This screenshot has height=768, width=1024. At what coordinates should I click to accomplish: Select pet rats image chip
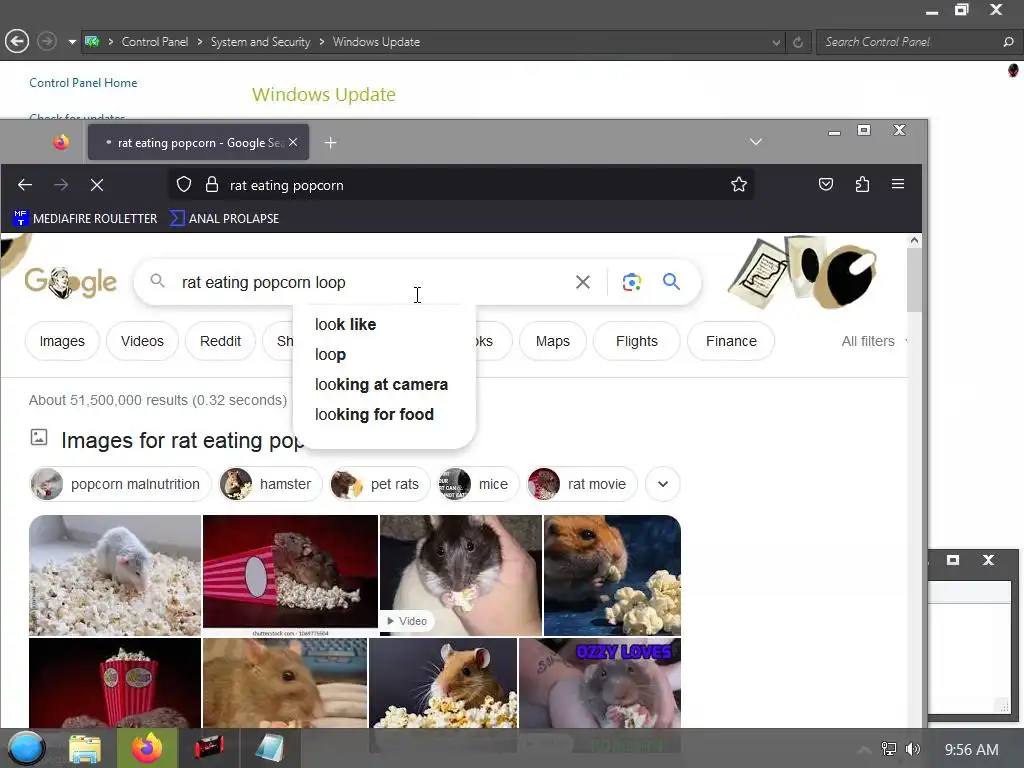point(379,484)
